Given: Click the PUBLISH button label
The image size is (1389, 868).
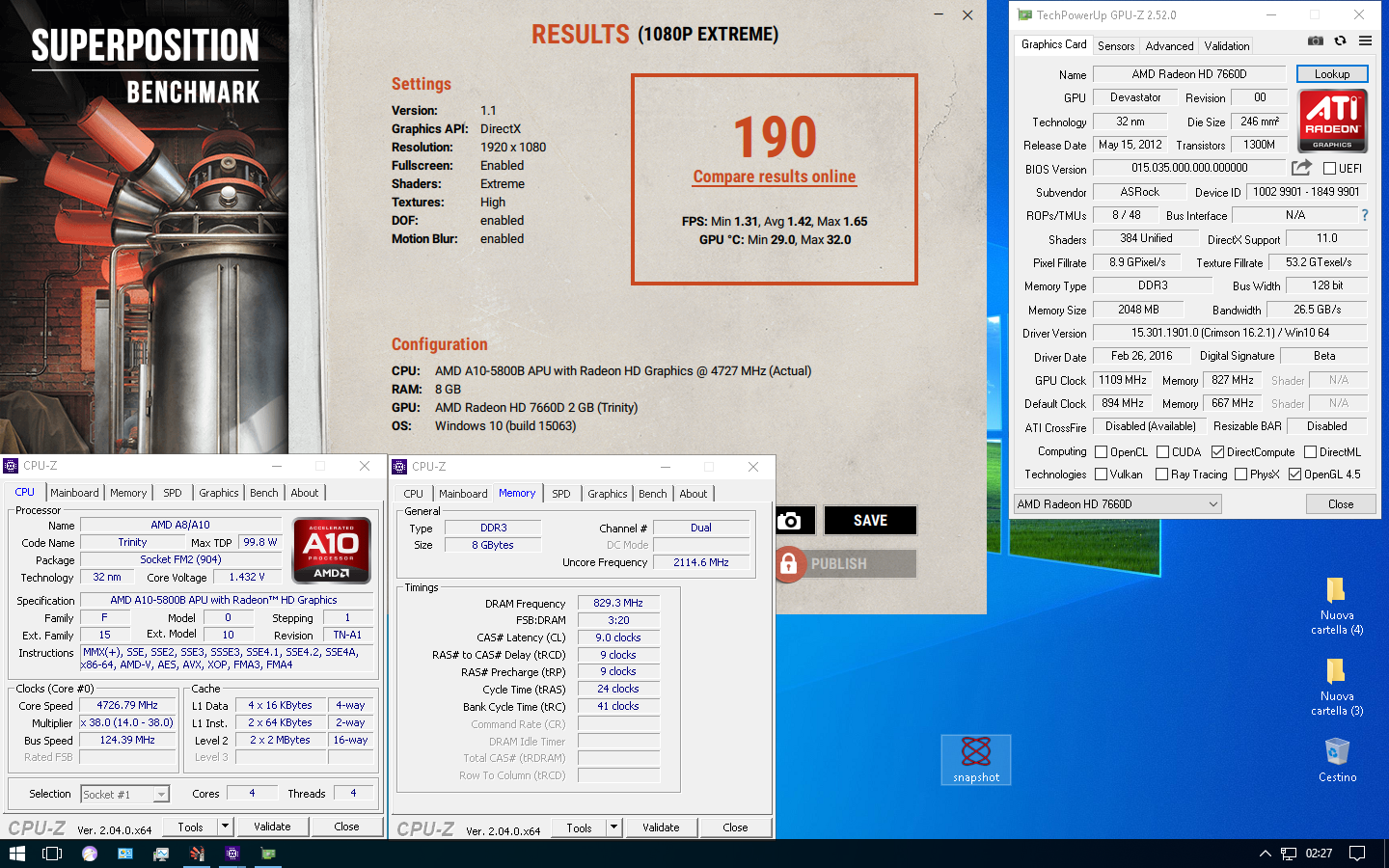Looking at the screenshot, I should tap(839, 564).
